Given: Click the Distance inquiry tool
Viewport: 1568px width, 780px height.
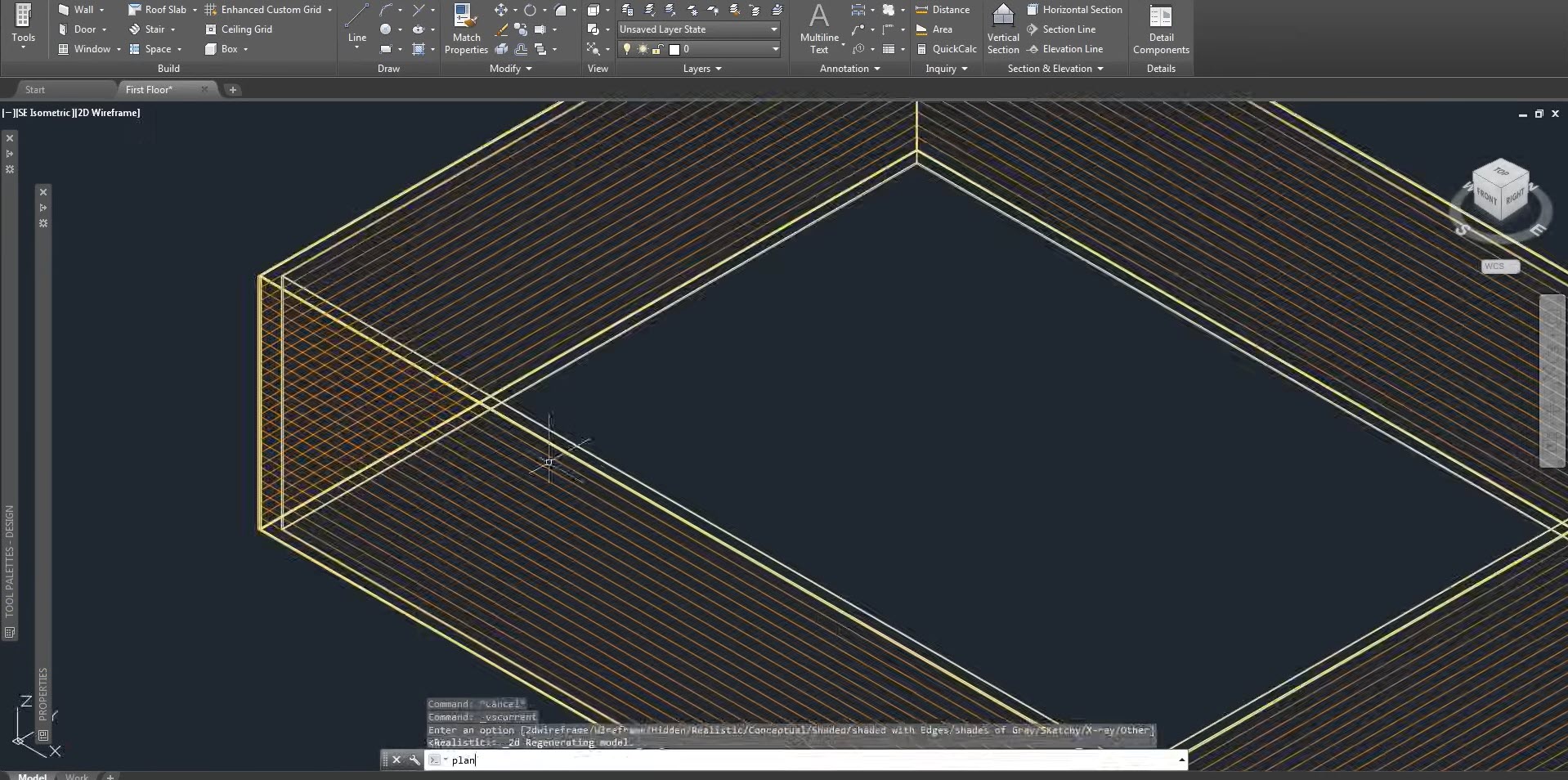Looking at the screenshot, I should click(x=943, y=10).
